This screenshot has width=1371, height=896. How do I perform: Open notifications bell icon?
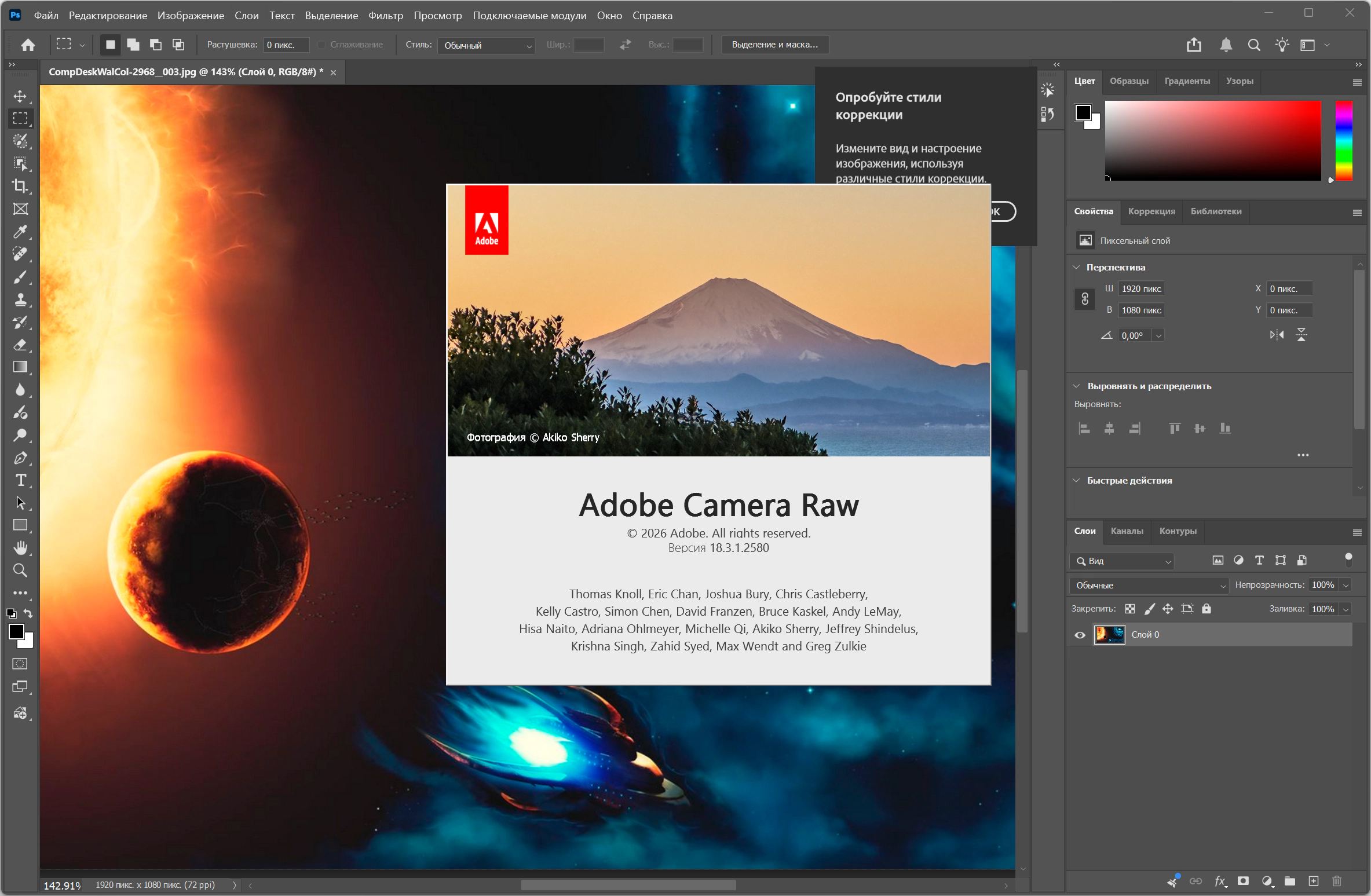[x=1226, y=45]
